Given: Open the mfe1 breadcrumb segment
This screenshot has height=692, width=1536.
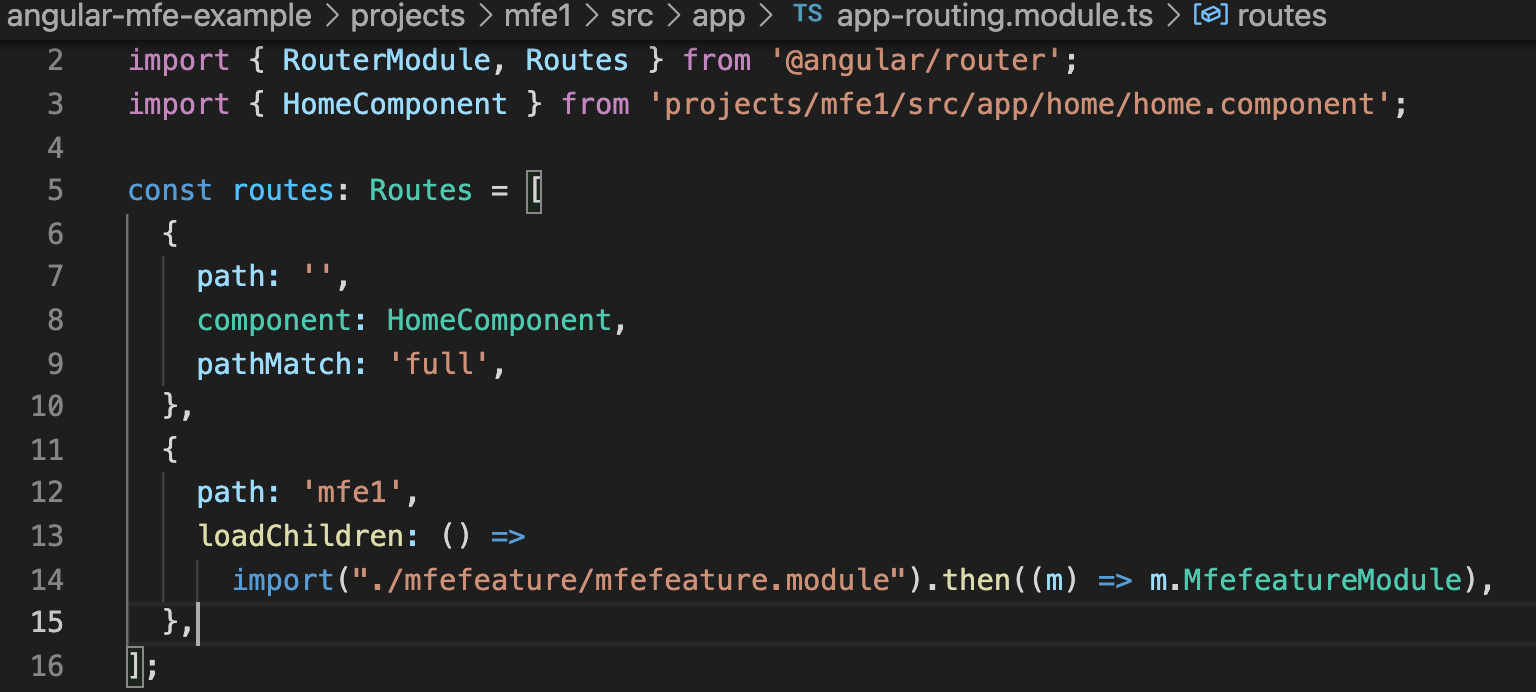Looking at the screenshot, I should point(538,16).
